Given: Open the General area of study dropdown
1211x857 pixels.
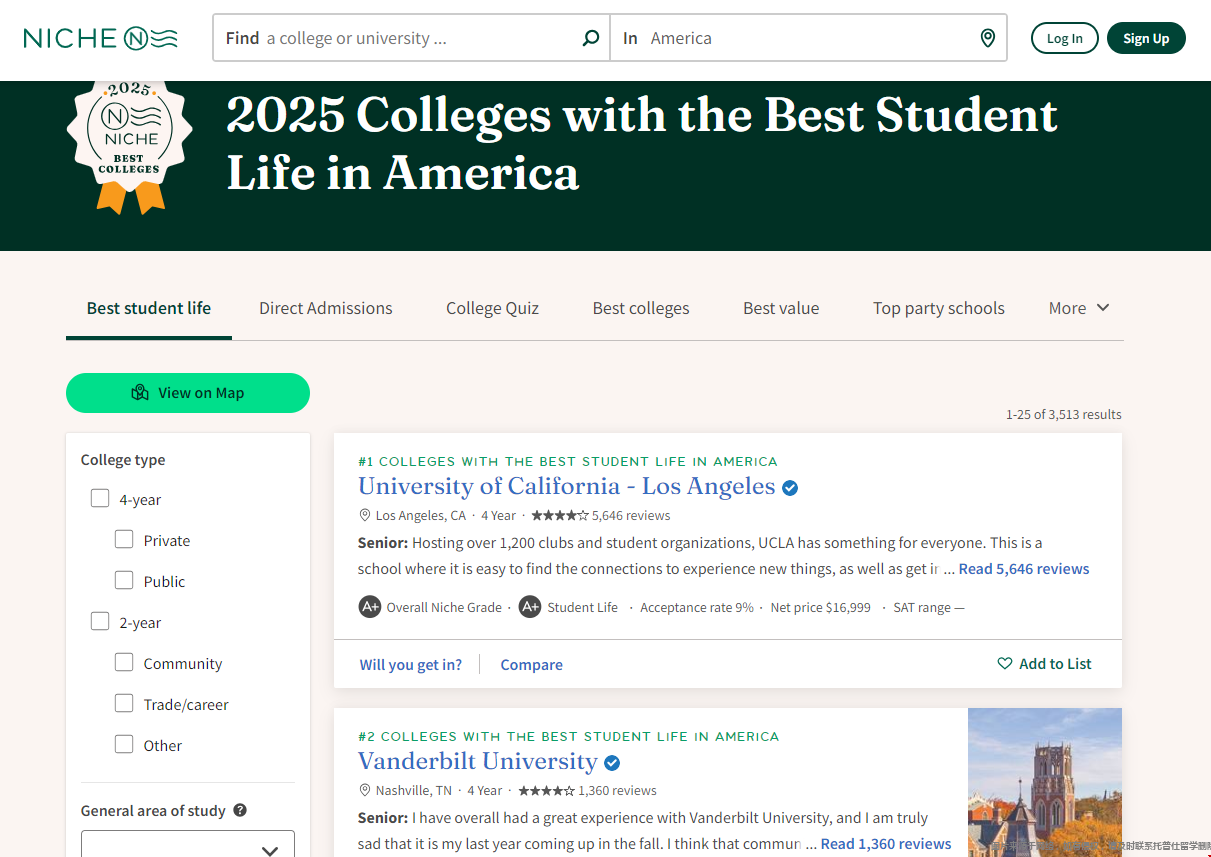Looking at the screenshot, I should pyautogui.click(x=188, y=843).
